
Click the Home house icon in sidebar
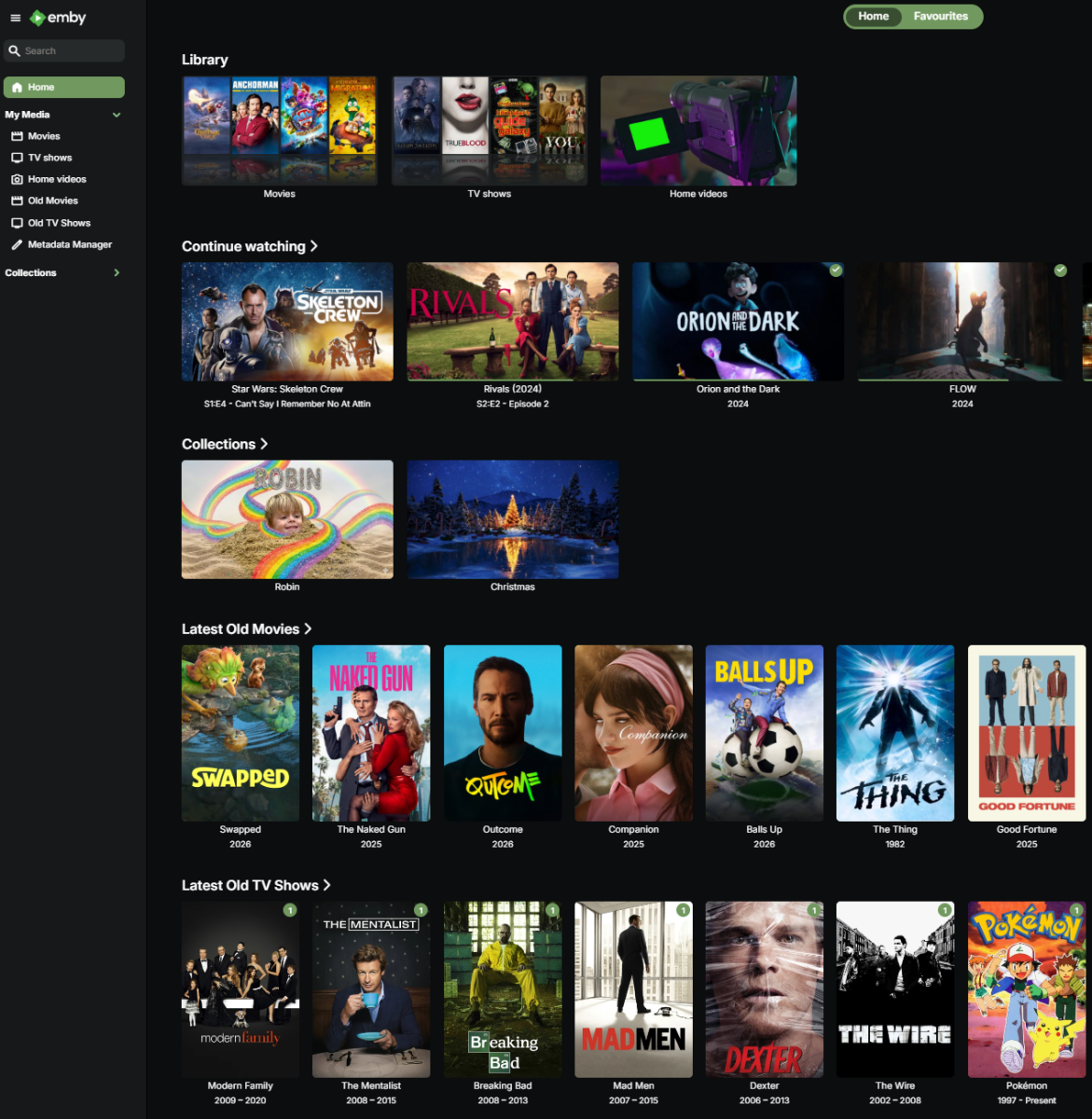click(17, 88)
